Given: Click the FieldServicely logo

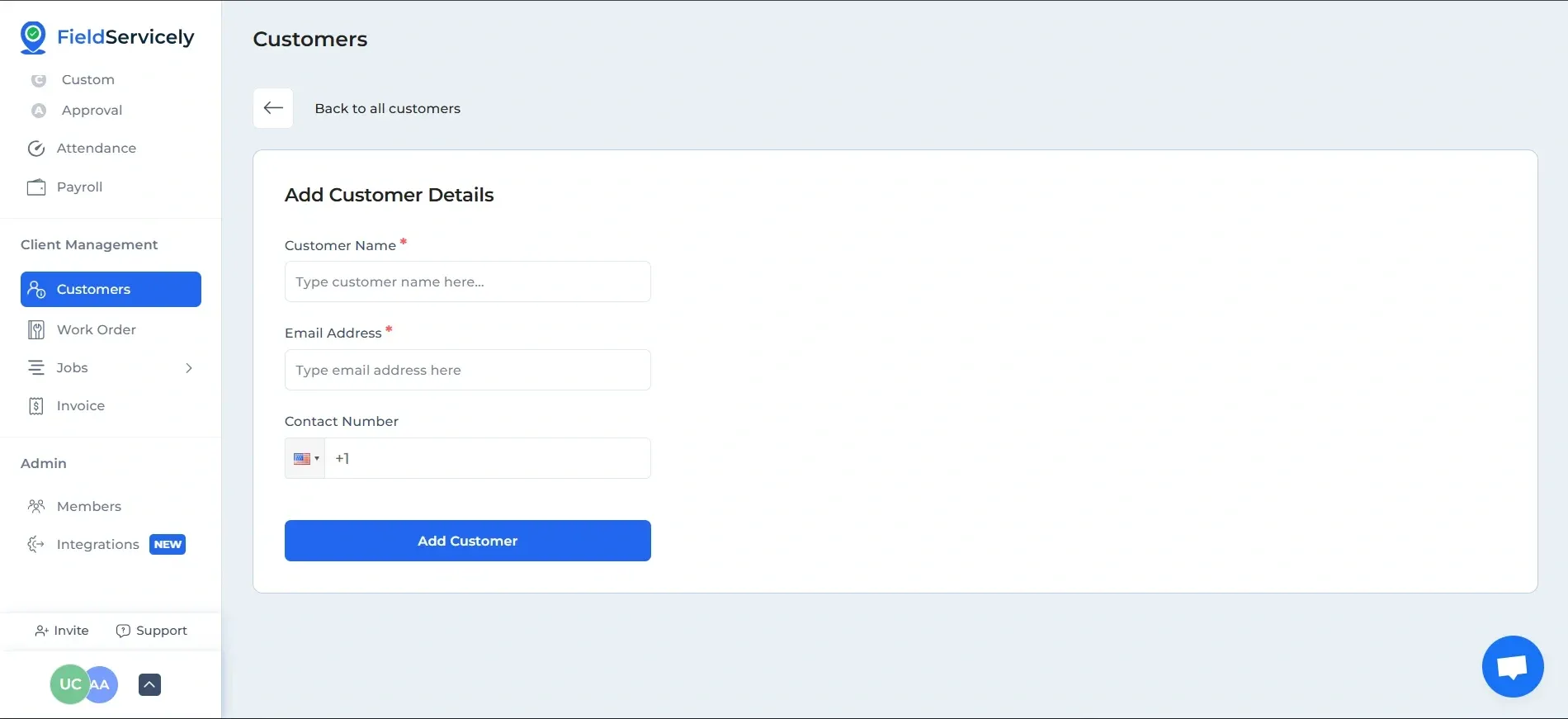Looking at the screenshot, I should pyautogui.click(x=107, y=37).
